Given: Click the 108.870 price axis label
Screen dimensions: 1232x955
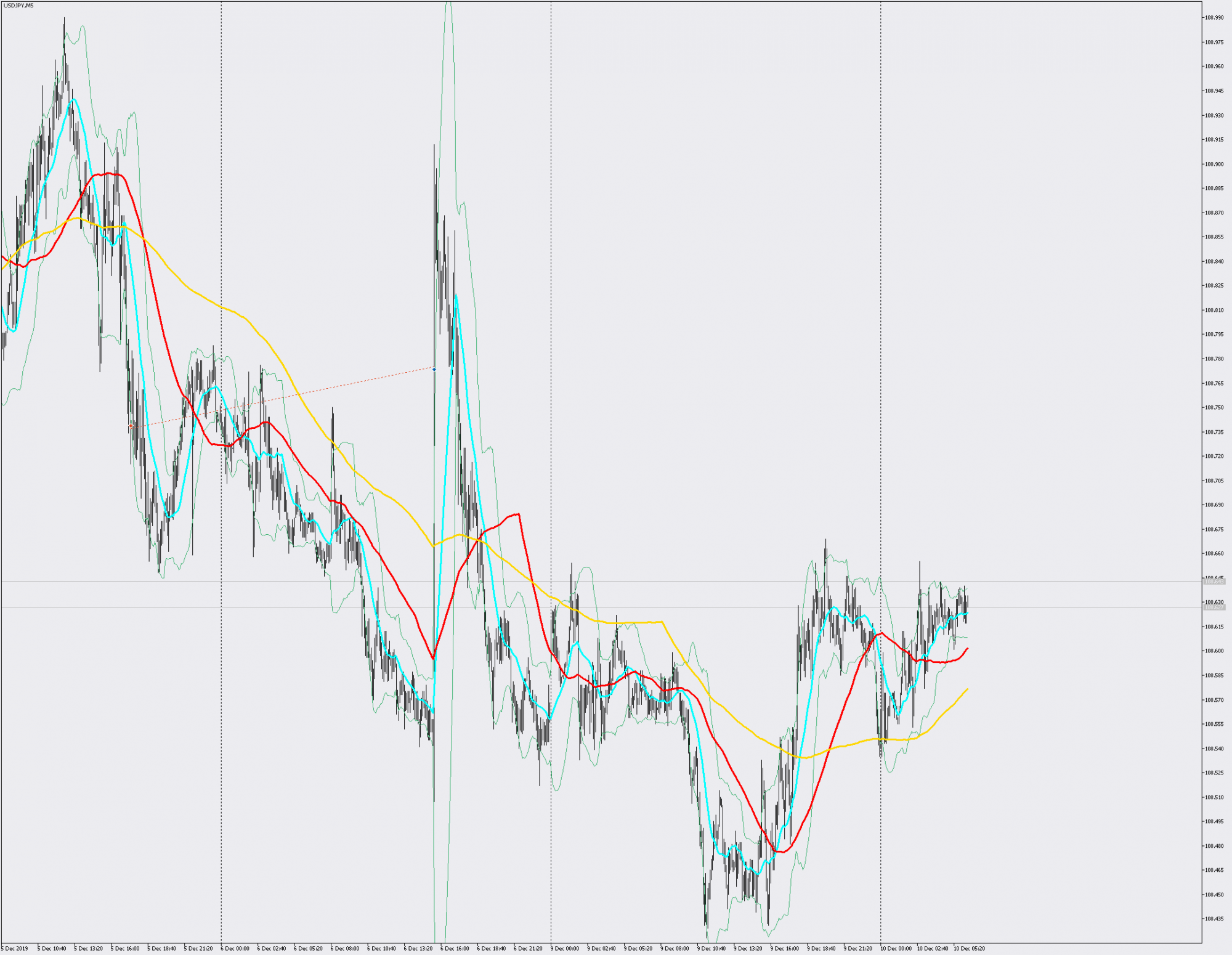Looking at the screenshot, I should (x=1214, y=213).
